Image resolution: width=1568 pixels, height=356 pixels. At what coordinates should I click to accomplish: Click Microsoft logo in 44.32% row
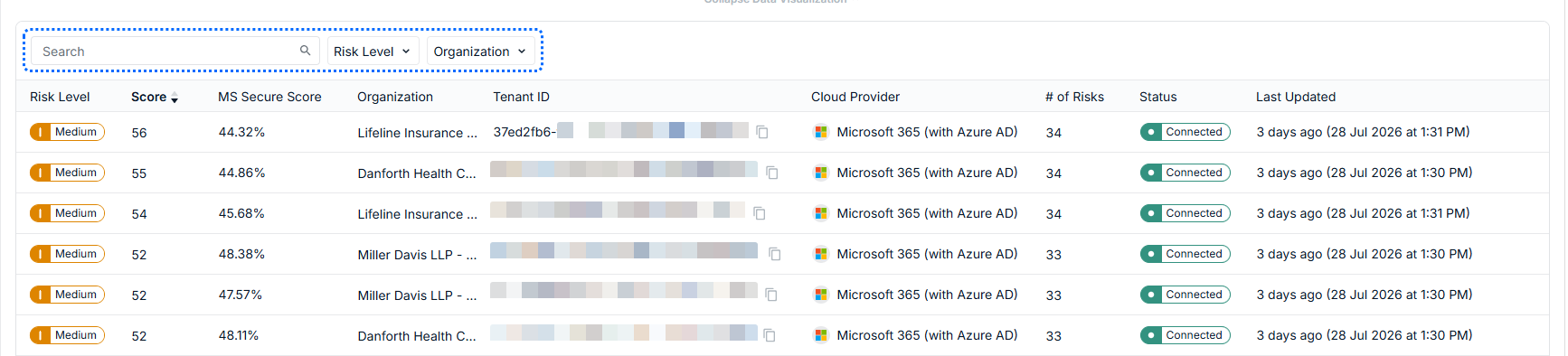coord(821,132)
